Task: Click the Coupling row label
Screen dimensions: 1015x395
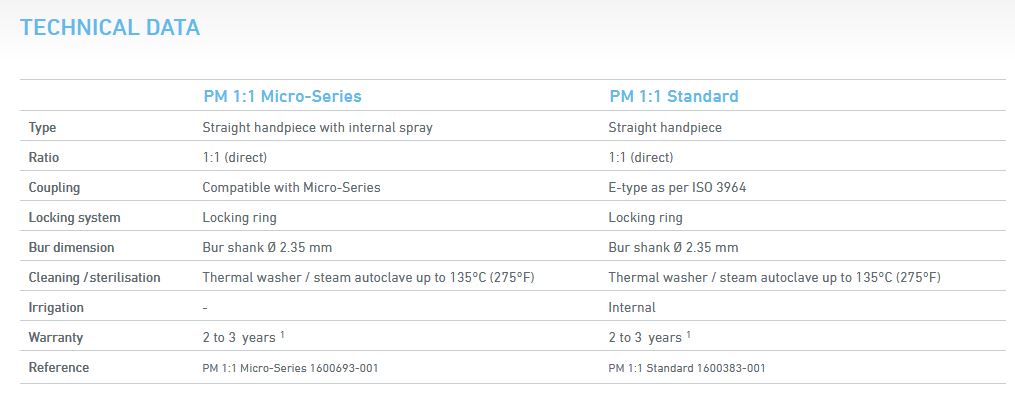Action: click(x=54, y=188)
